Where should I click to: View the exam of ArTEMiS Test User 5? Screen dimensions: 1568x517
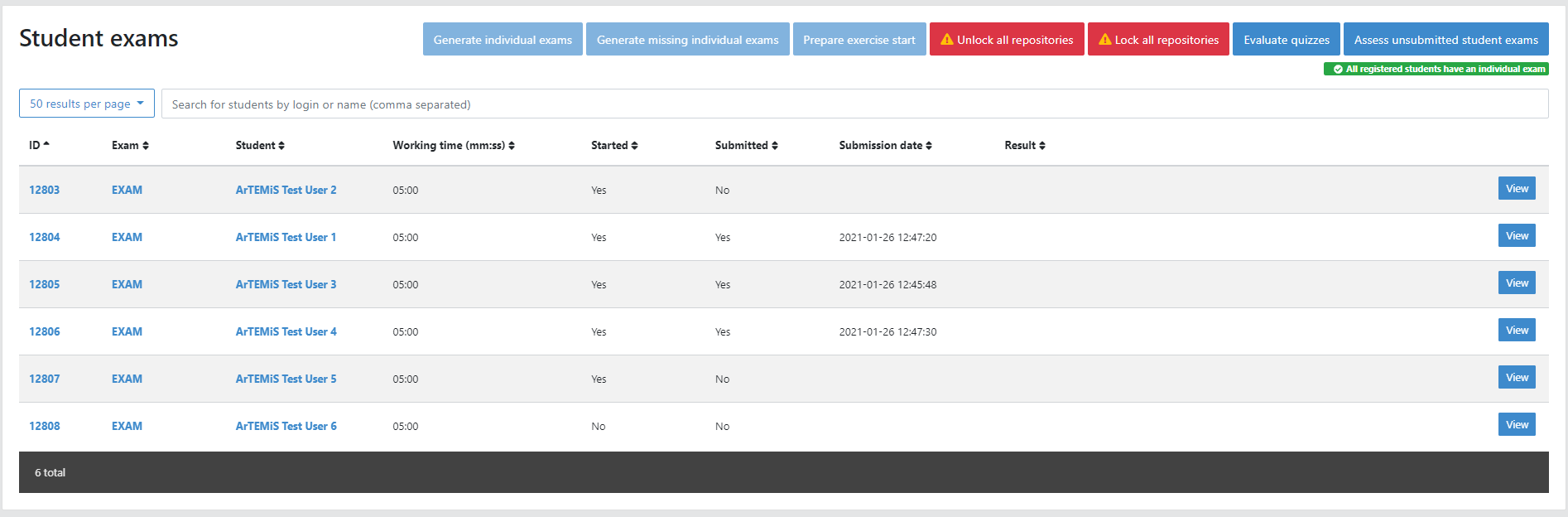(1517, 377)
